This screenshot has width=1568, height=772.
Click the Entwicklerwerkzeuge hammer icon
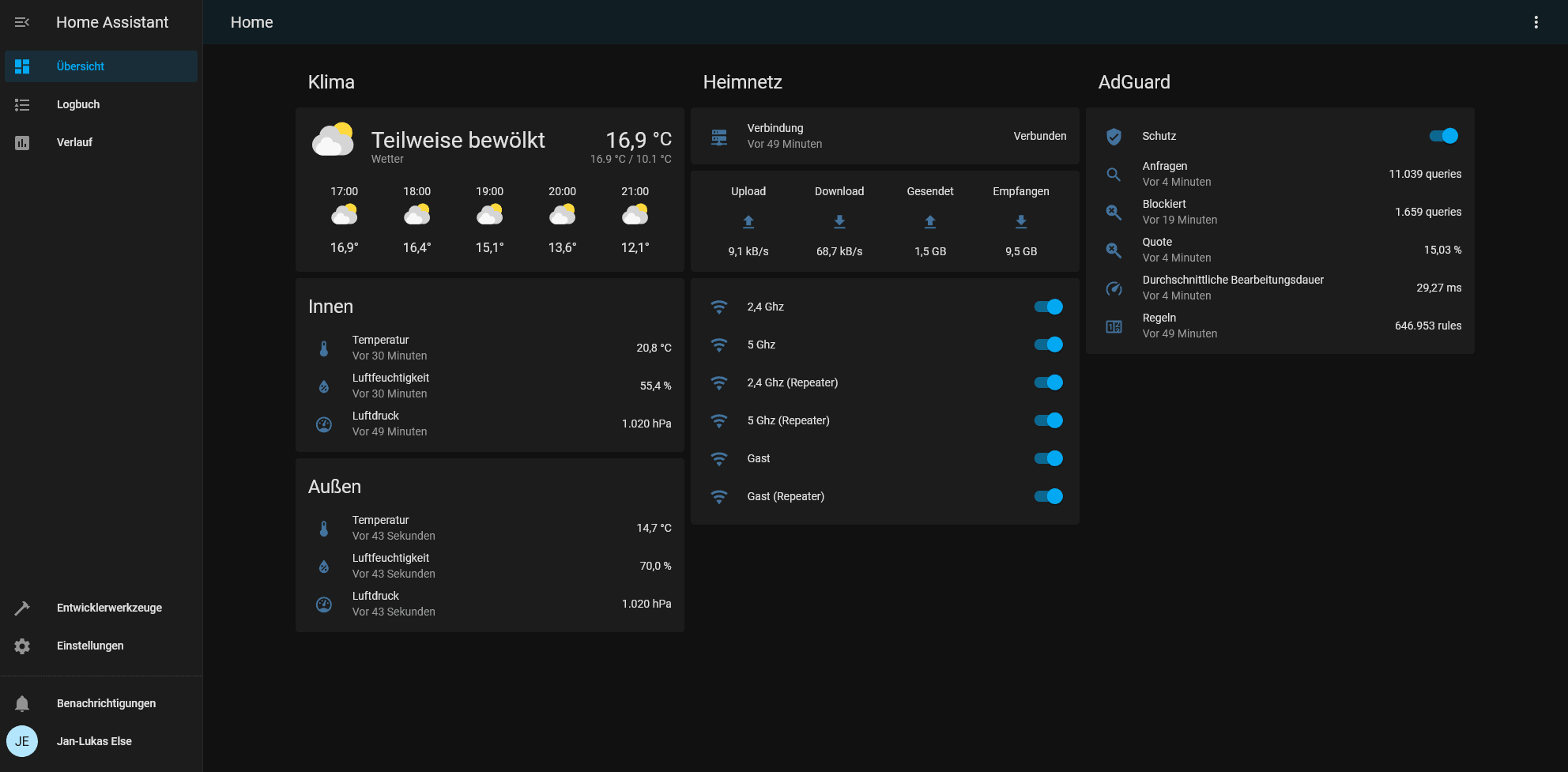pos(22,608)
